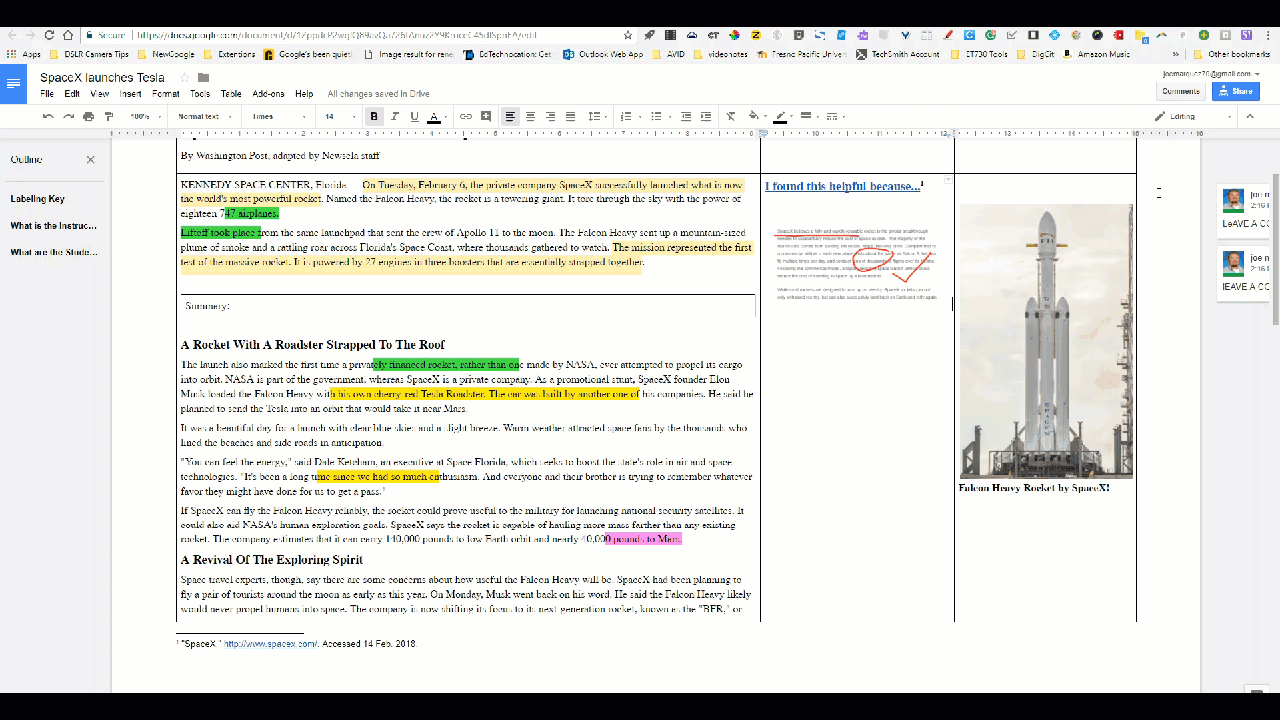The height and width of the screenshot is (720, 1280).
Task: Click the blue Share button
Action: pos(1235,91)
